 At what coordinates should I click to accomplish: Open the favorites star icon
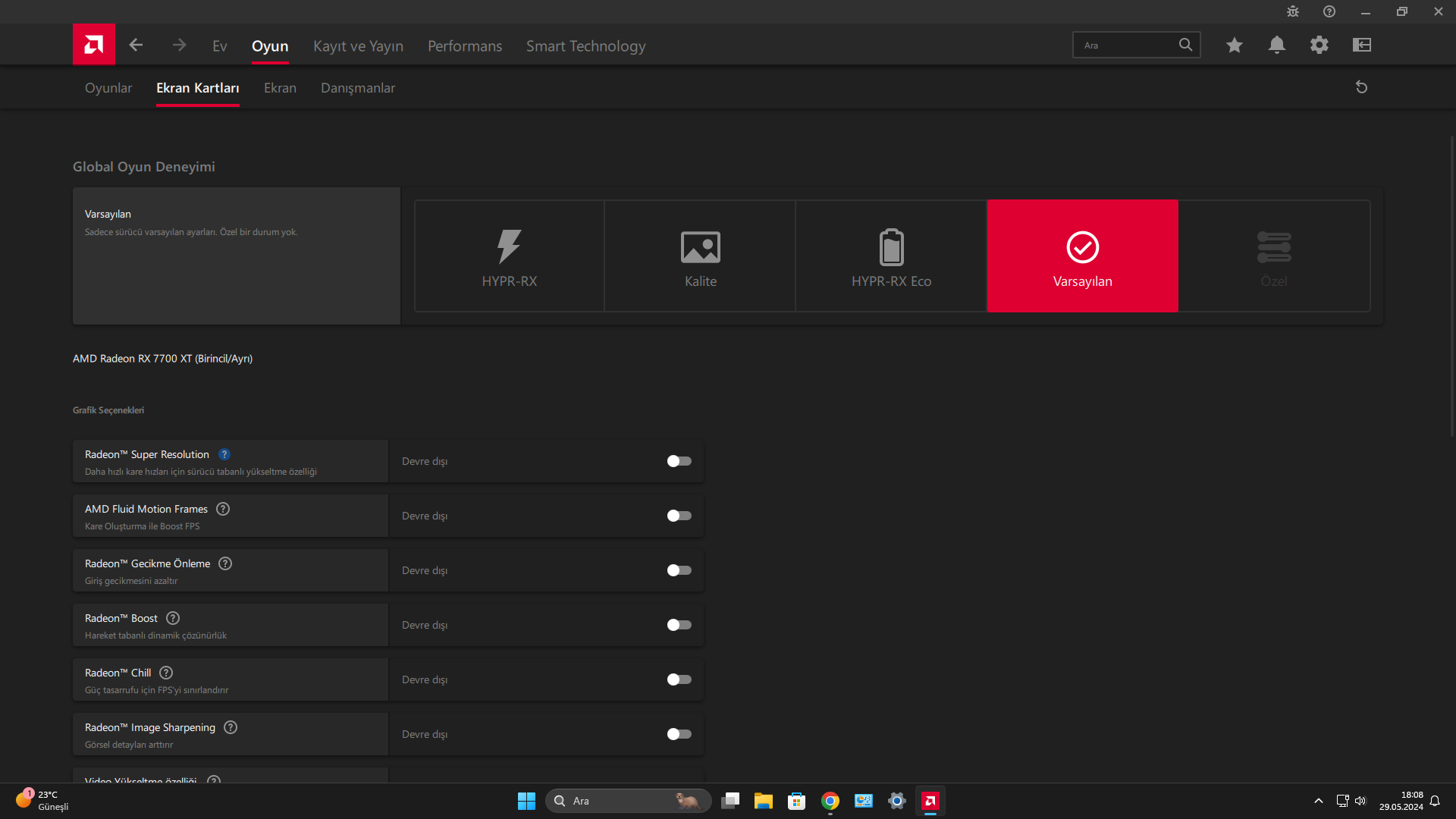pos(1235,45)
